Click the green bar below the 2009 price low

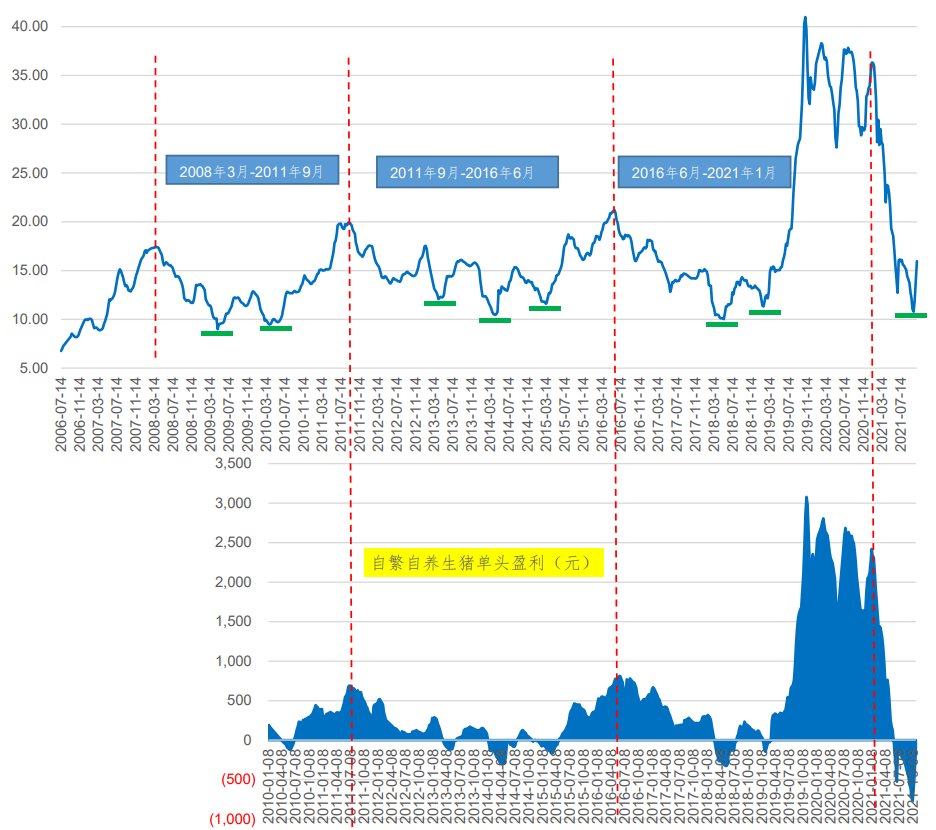217,333
